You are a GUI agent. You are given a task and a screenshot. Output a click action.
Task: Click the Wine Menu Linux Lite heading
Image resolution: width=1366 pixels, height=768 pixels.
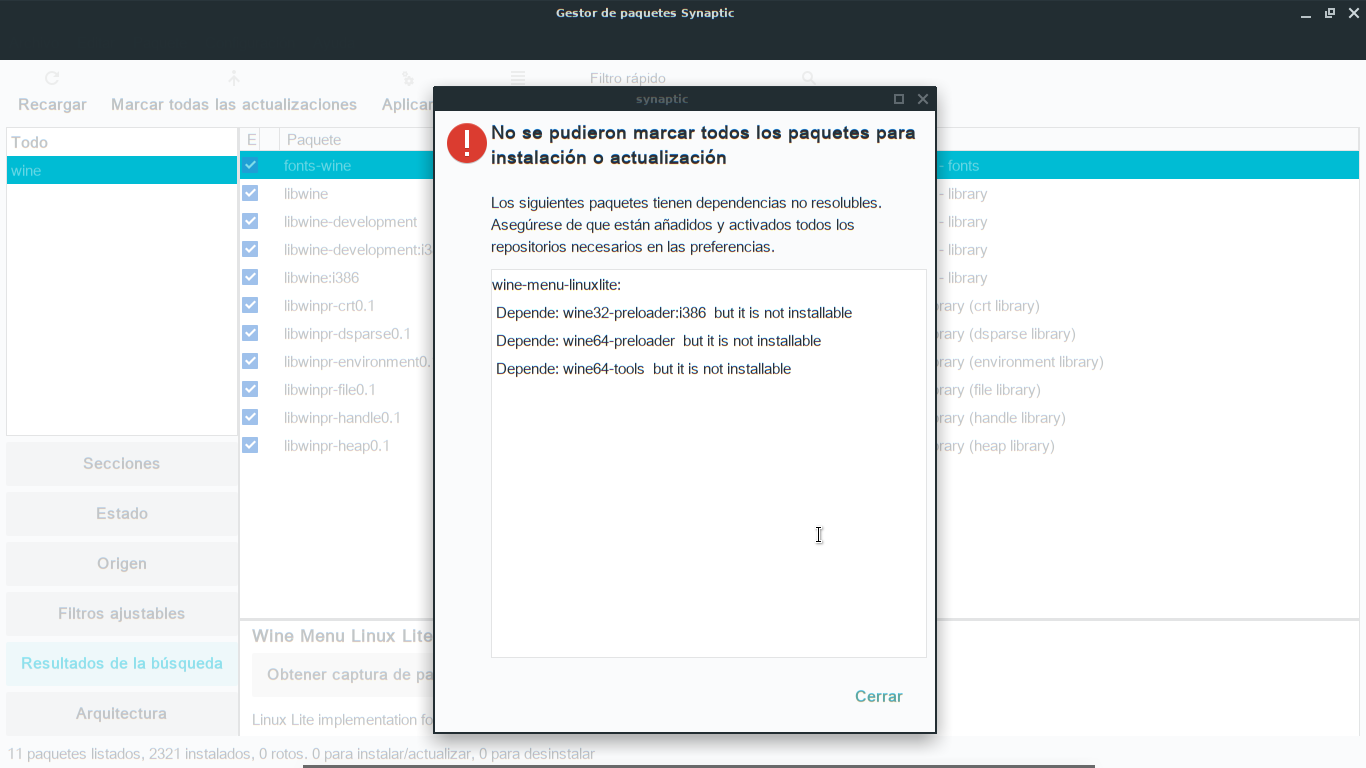tap(342, 635)
